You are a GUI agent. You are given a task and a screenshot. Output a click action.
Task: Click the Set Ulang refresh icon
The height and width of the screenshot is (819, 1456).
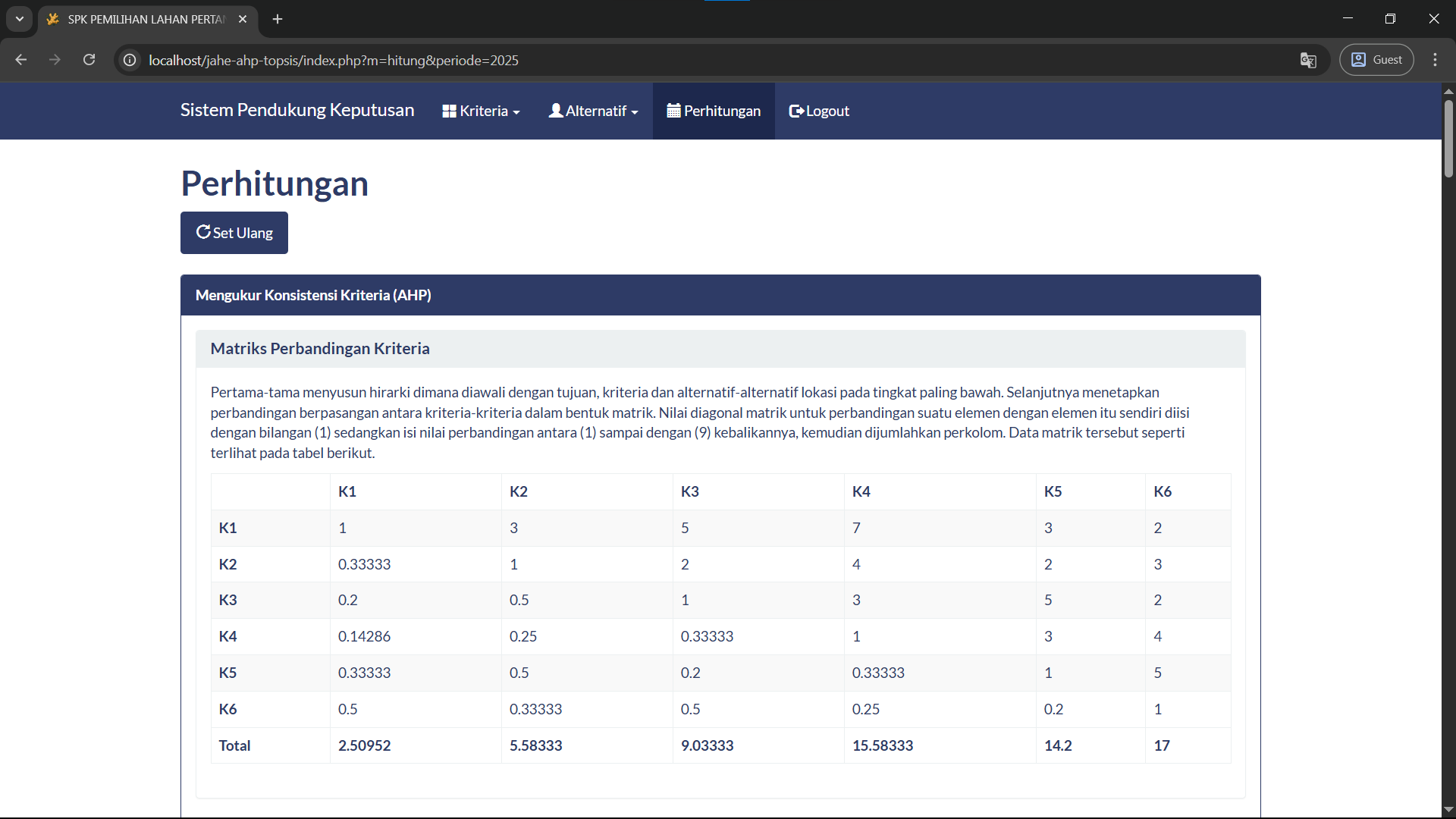pos(203,231)
